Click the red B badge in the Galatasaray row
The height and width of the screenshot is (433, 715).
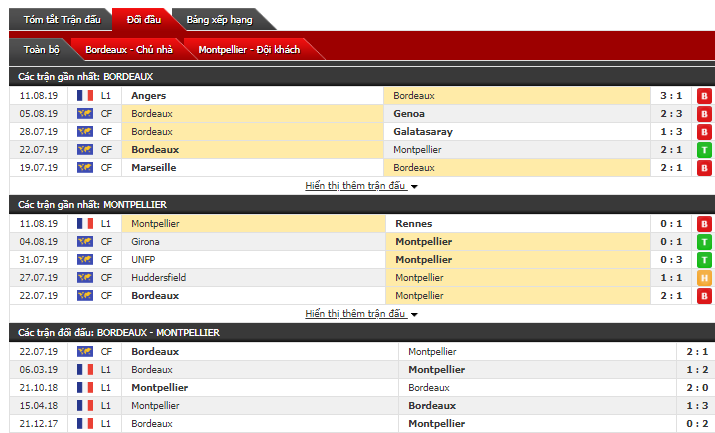pyautogui.click(x=704, y=132)
